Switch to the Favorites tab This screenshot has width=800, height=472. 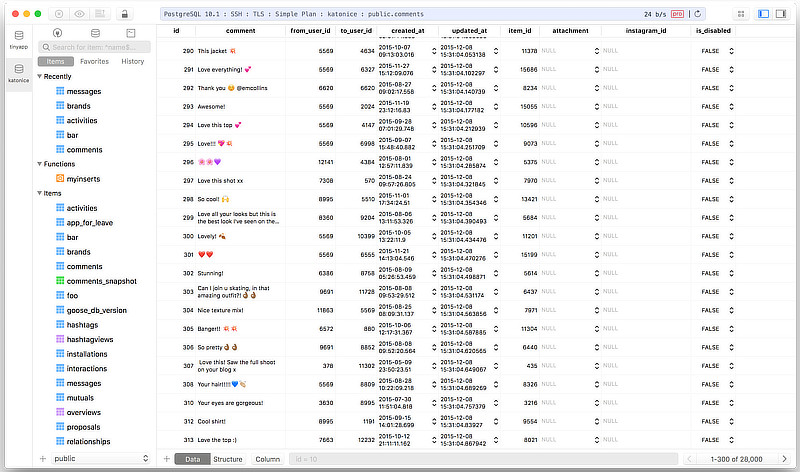(94, 61)
